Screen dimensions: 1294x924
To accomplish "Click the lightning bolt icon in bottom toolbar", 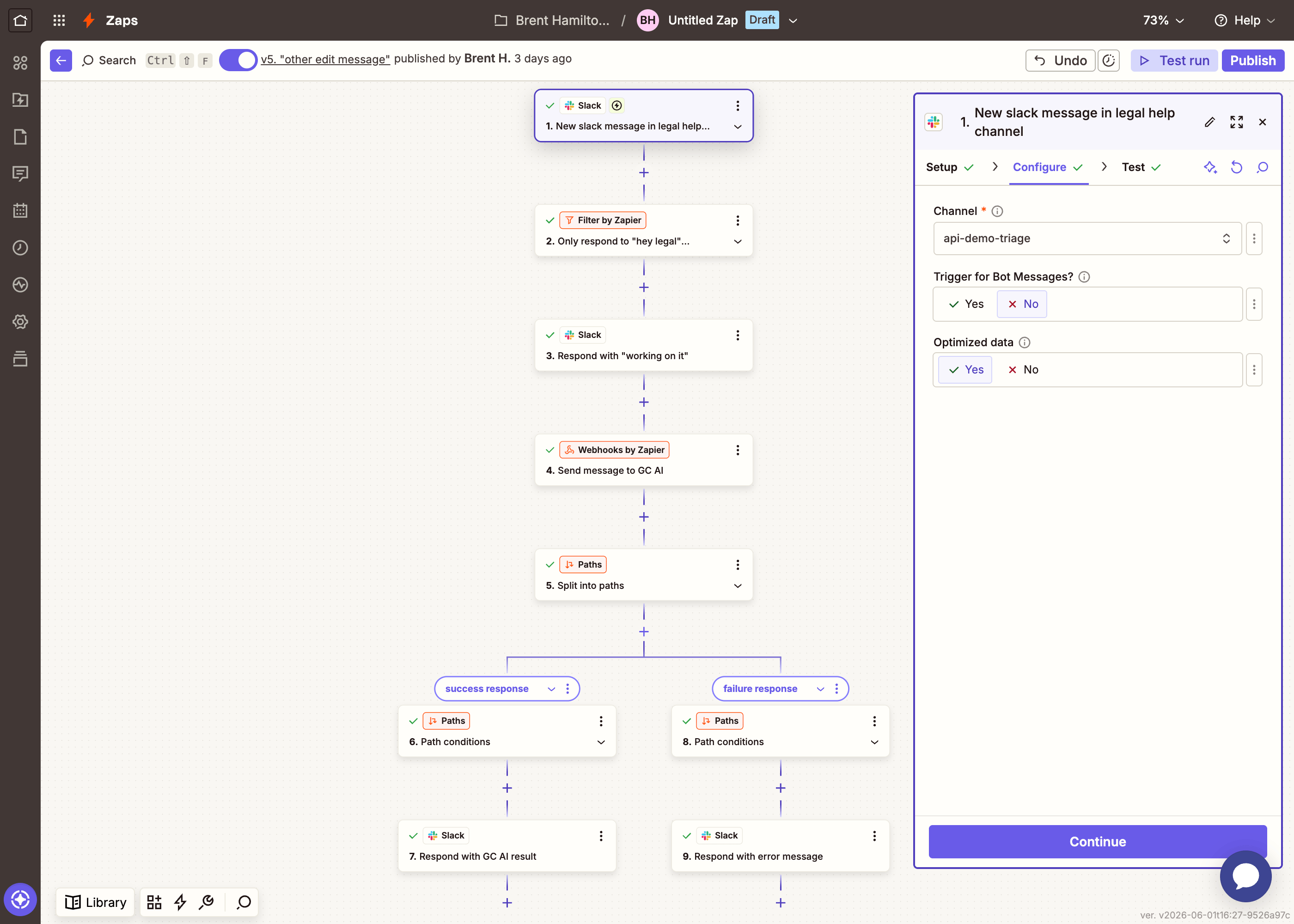I will pyautogui.click(x=180, y=902).
